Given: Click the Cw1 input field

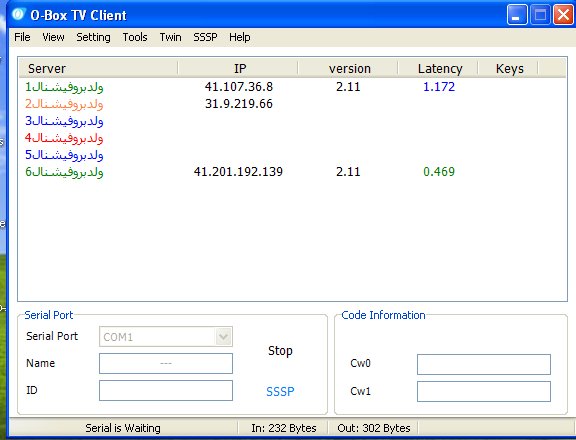Looking at the screenshot, I should point(484,391).
